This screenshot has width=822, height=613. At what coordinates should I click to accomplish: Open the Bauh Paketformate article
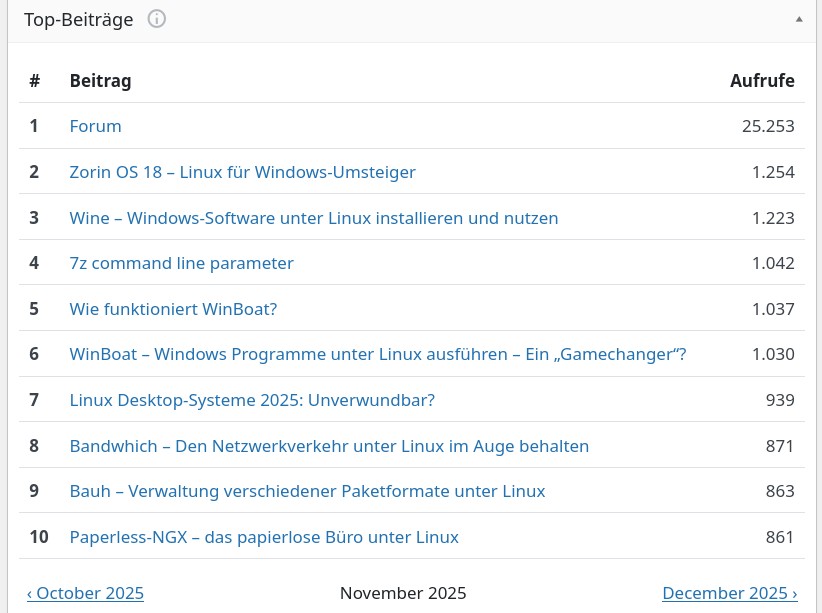coord(307,491)
